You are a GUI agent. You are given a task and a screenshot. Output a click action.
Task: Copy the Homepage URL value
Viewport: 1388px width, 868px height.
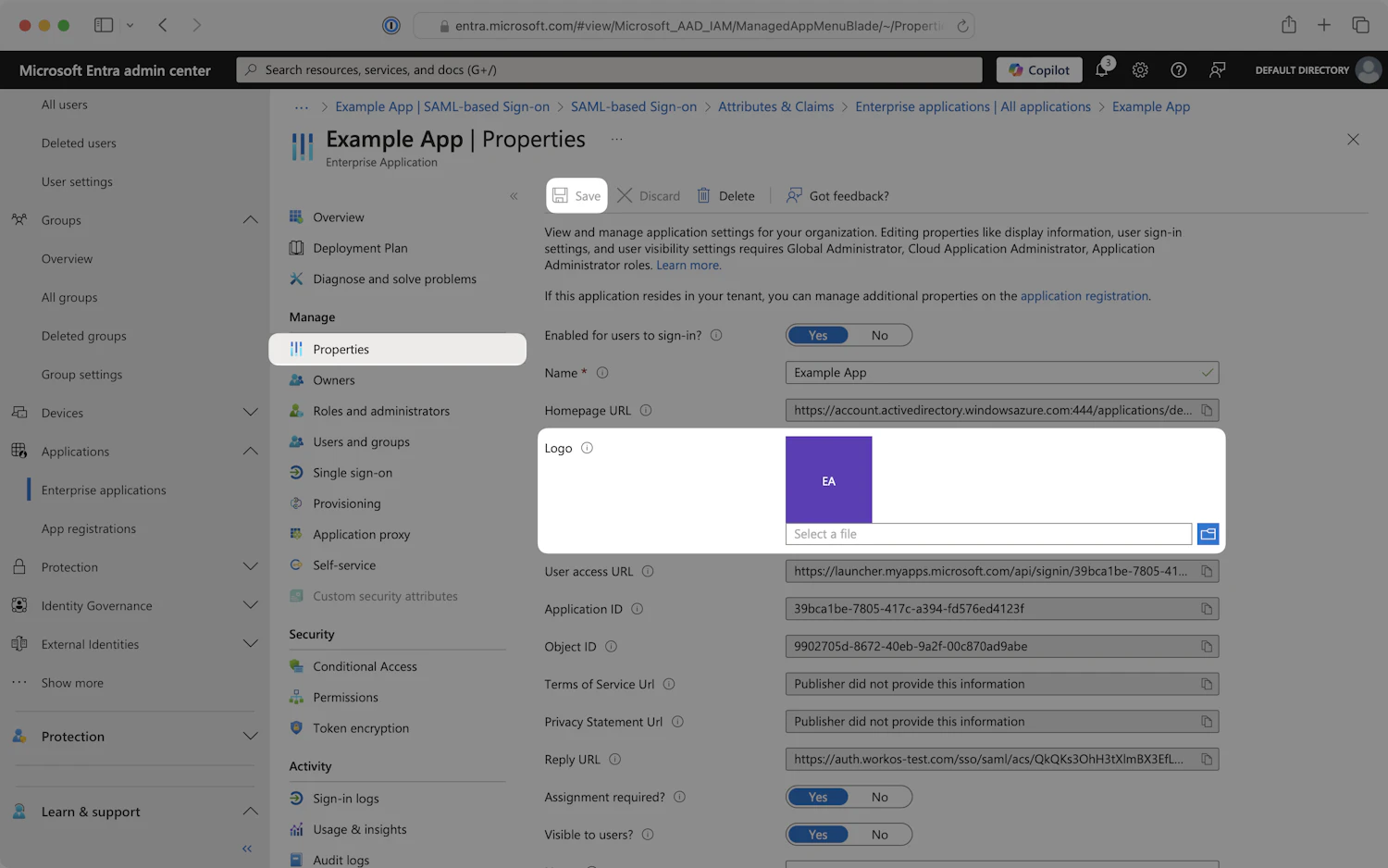pyautogui.click(x=1207, y=410)
